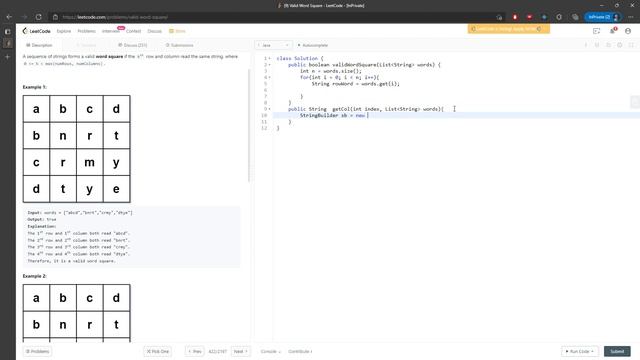Image resolution: width=640 pixels, height=360 pixels.
Task: Collapse code fold arrow on line 1
Action: [x=270, y=58]
